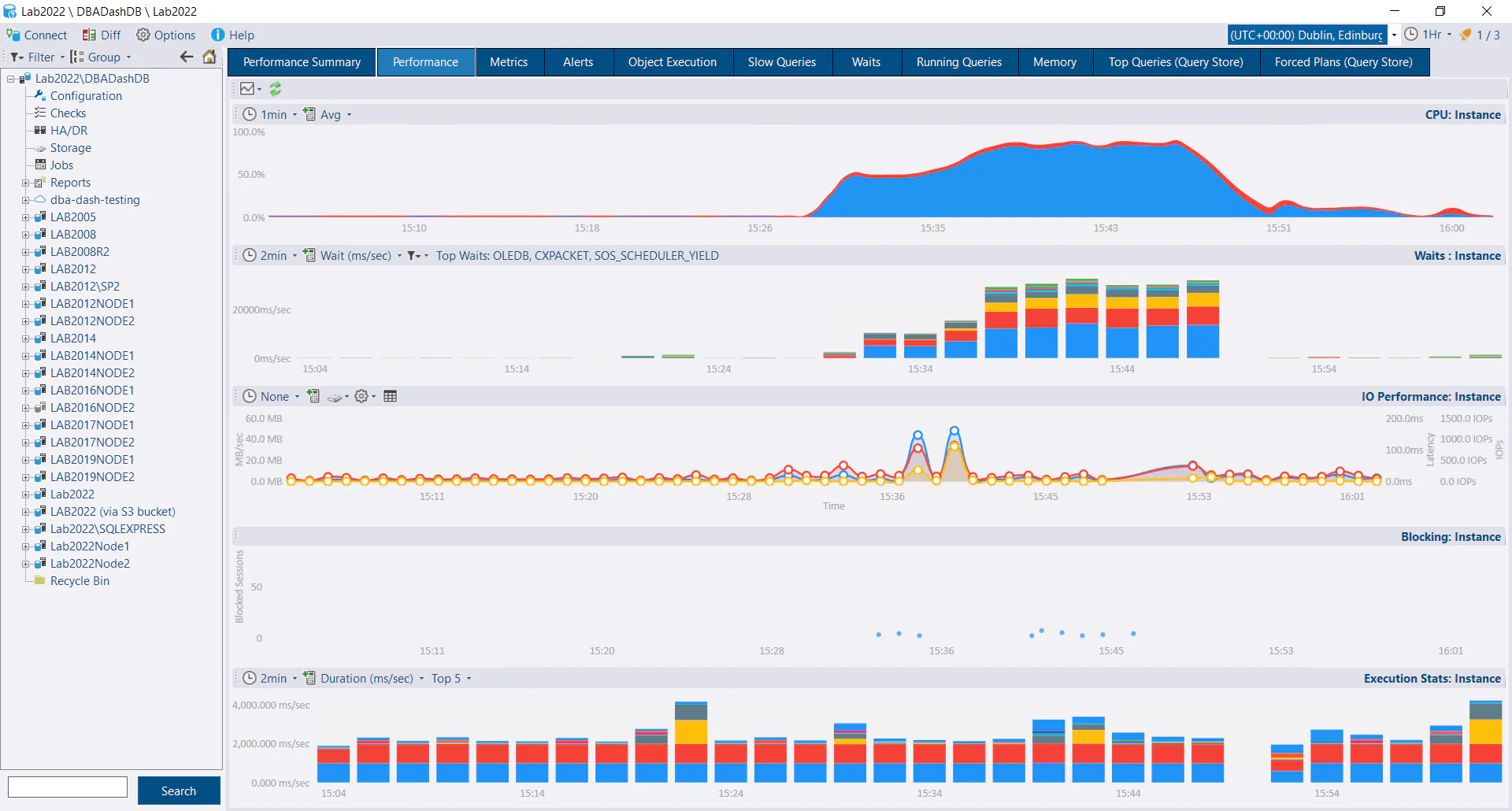Screen dimensions: 1512x811
Task: Click the green refresh icon
Action: click(x=276, y=89)
